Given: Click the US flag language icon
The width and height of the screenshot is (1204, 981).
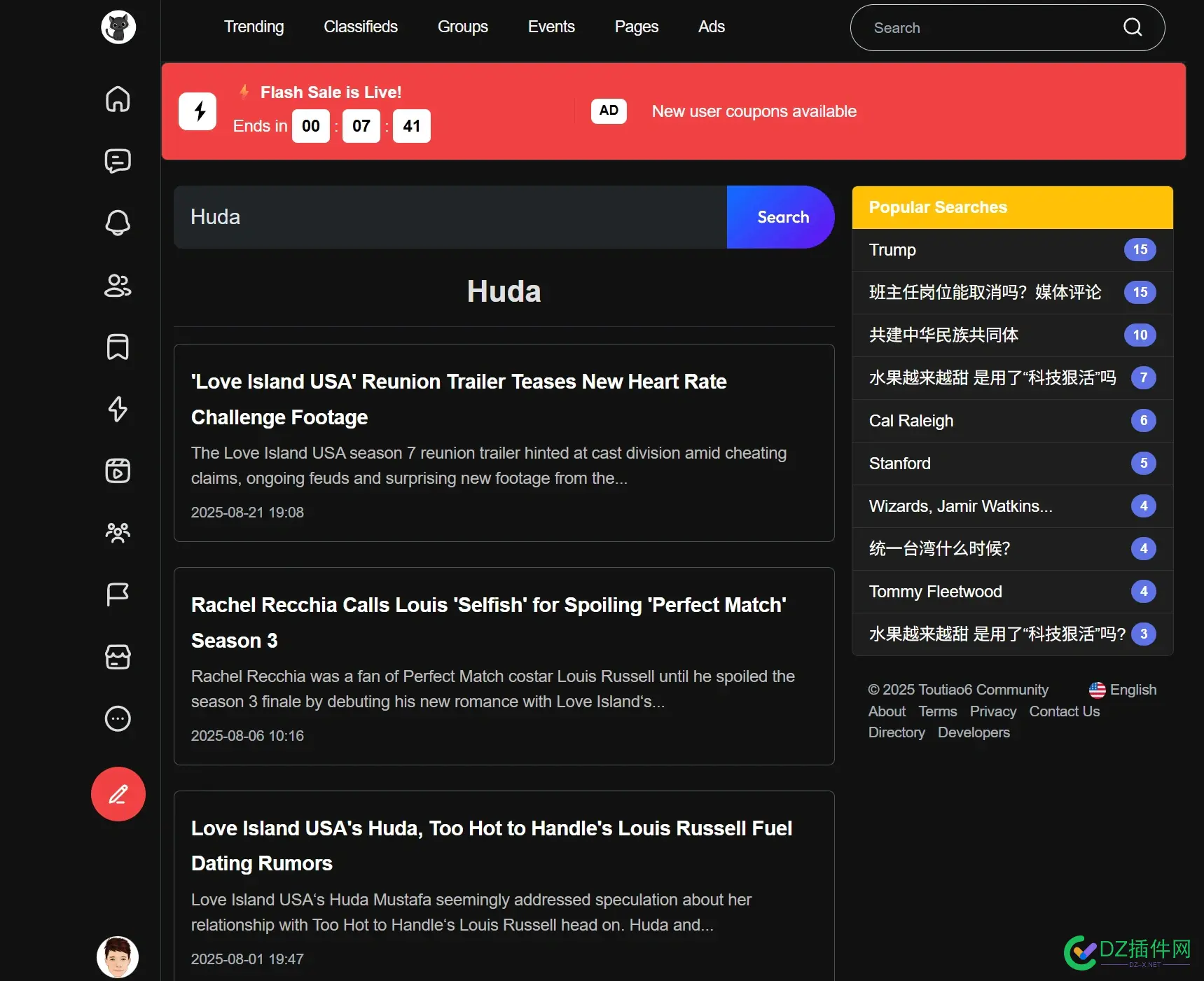Looking at the screenshot, I should tap(1098, 690).
